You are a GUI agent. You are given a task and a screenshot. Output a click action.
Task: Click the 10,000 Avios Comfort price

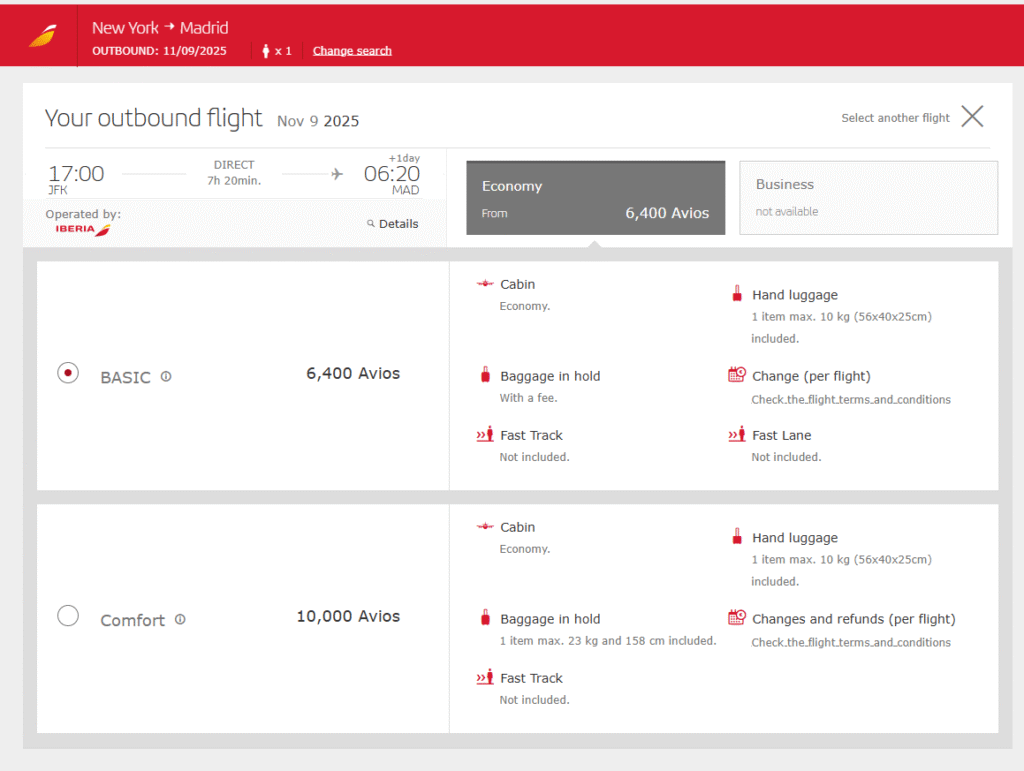click(348, 616)
